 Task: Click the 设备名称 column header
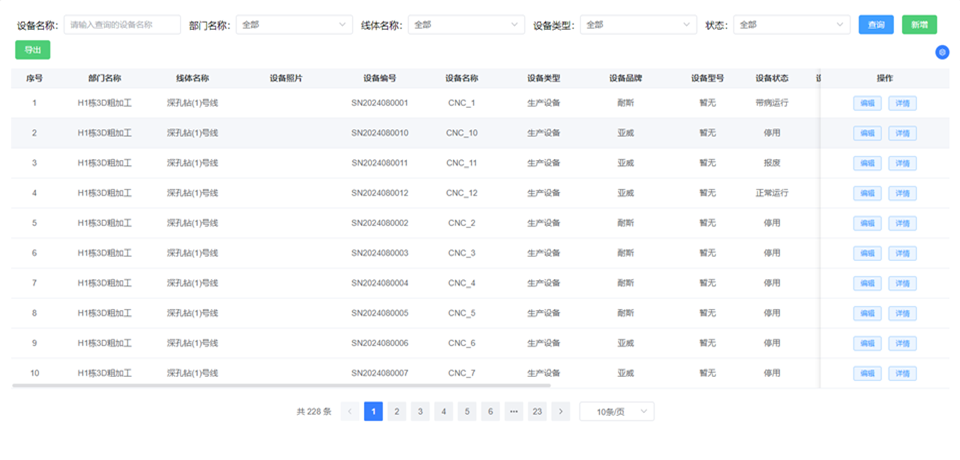[x=462, y=78]
